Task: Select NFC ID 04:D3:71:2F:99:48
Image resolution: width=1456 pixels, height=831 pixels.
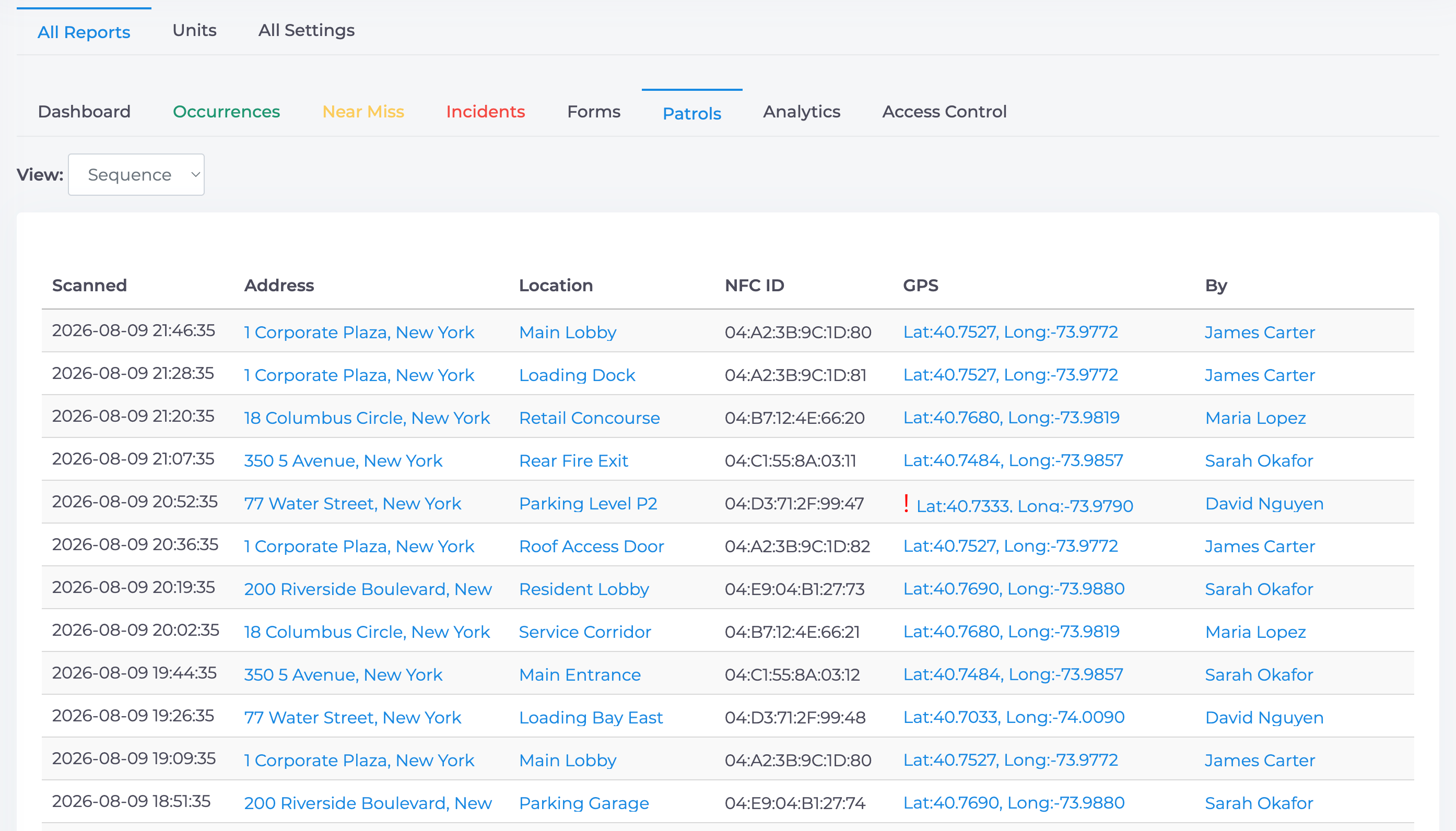Action: click(x=795, y=717)
